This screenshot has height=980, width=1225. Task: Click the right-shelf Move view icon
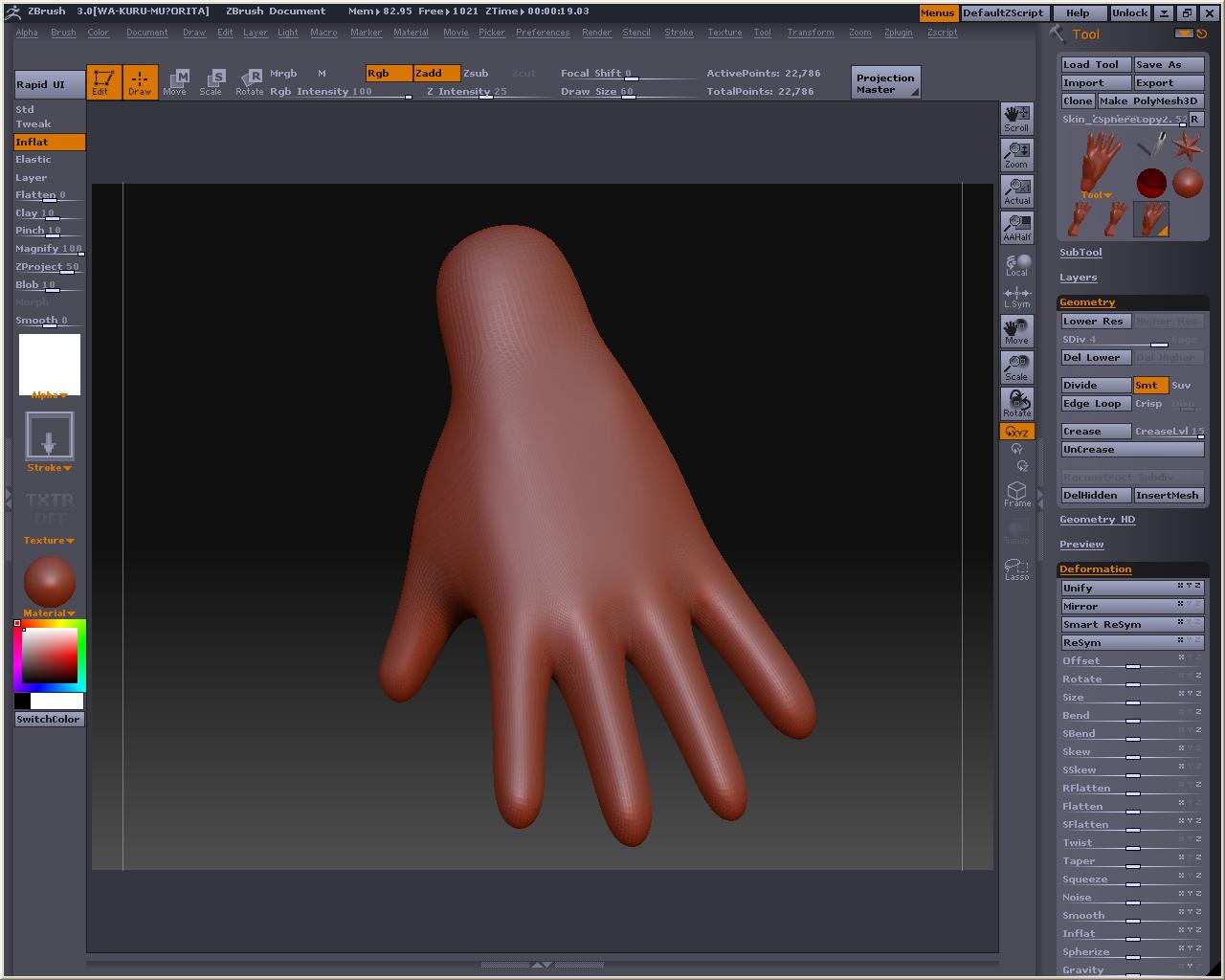(1016, 331)
